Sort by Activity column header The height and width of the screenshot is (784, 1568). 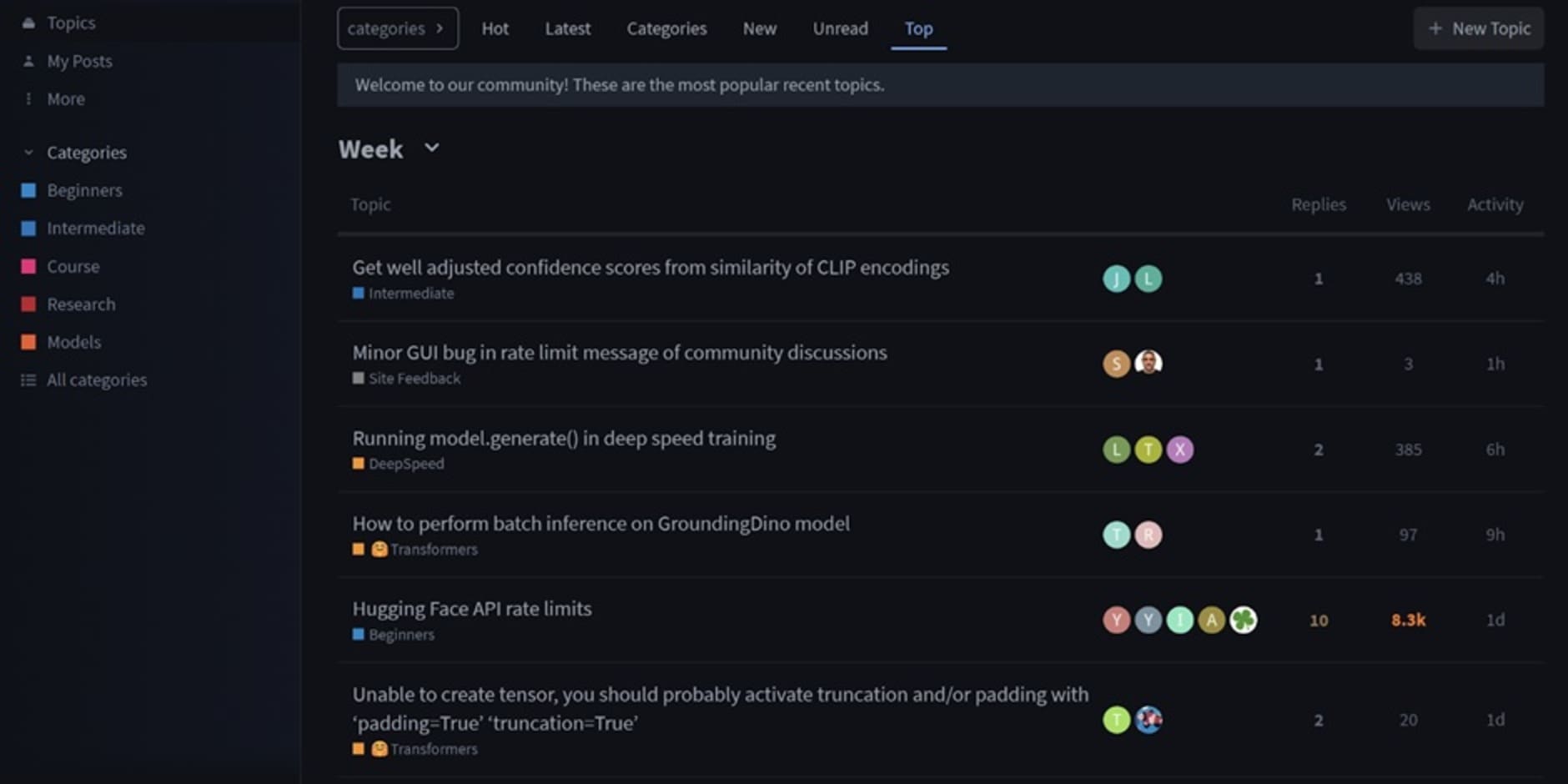(x=1495, y=204)
